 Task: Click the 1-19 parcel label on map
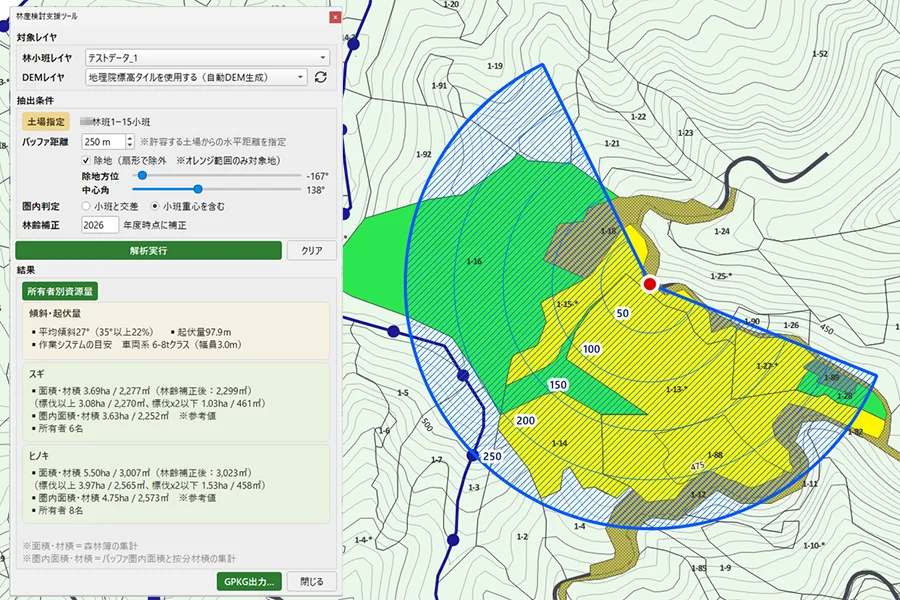(x=495, y=66)
